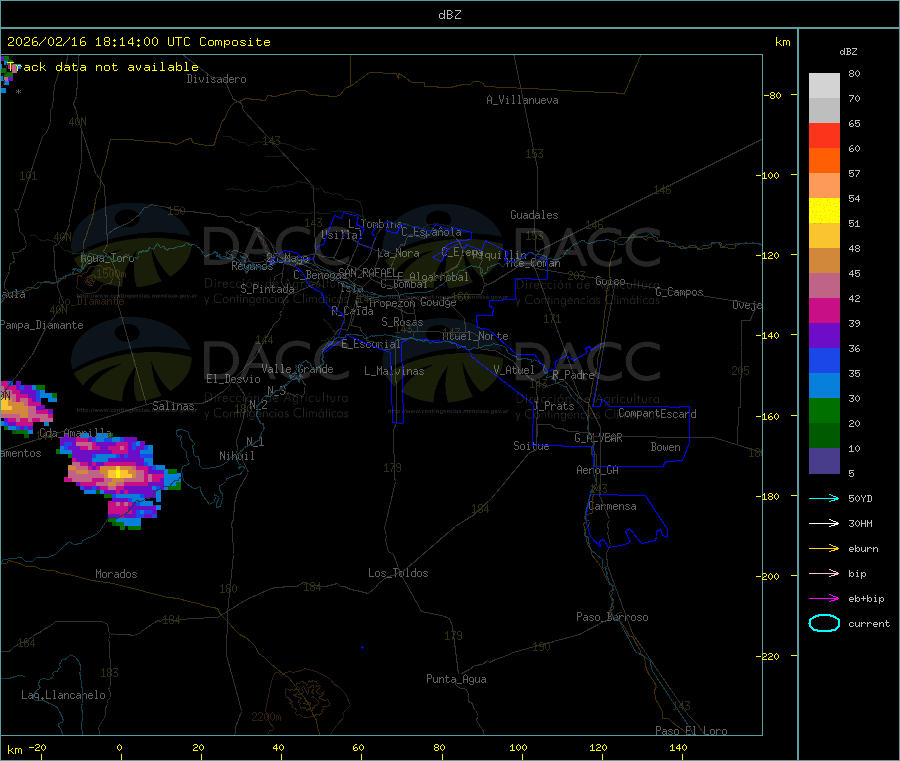
Task: Click the Paso_El_Loro map label
Action: 692,730
